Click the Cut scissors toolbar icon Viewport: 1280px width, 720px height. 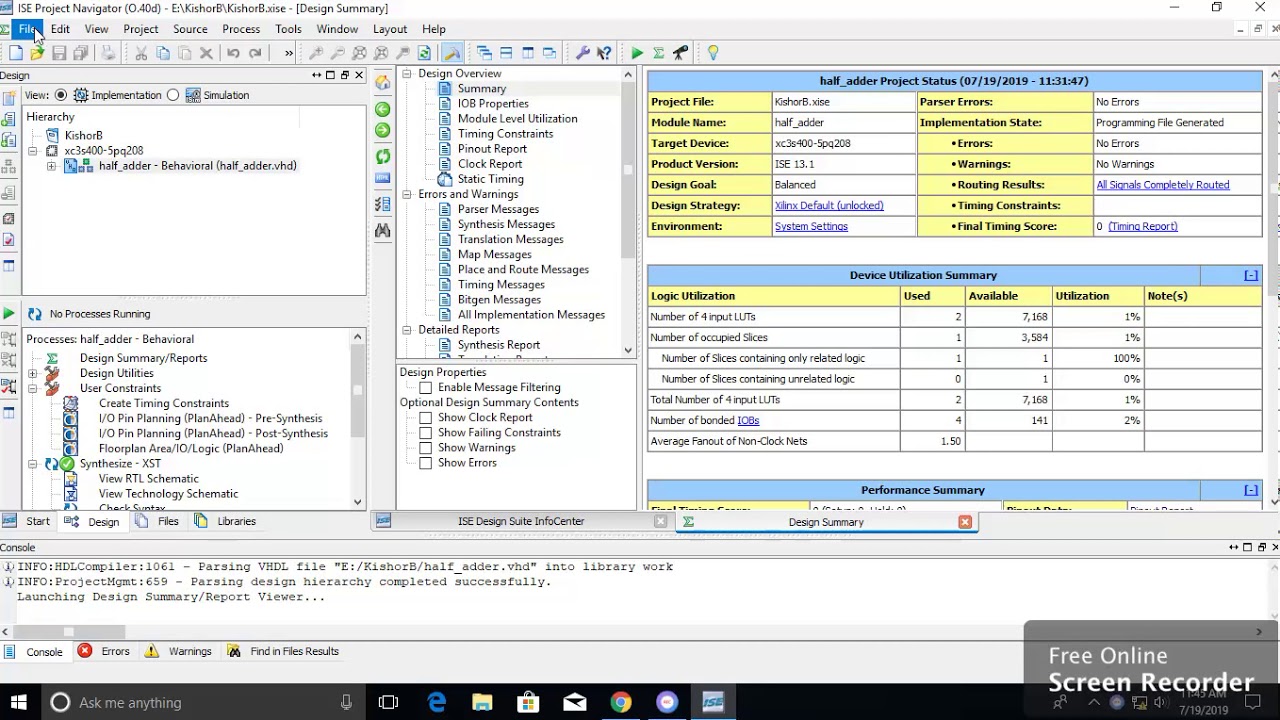(x=141, y=53)
